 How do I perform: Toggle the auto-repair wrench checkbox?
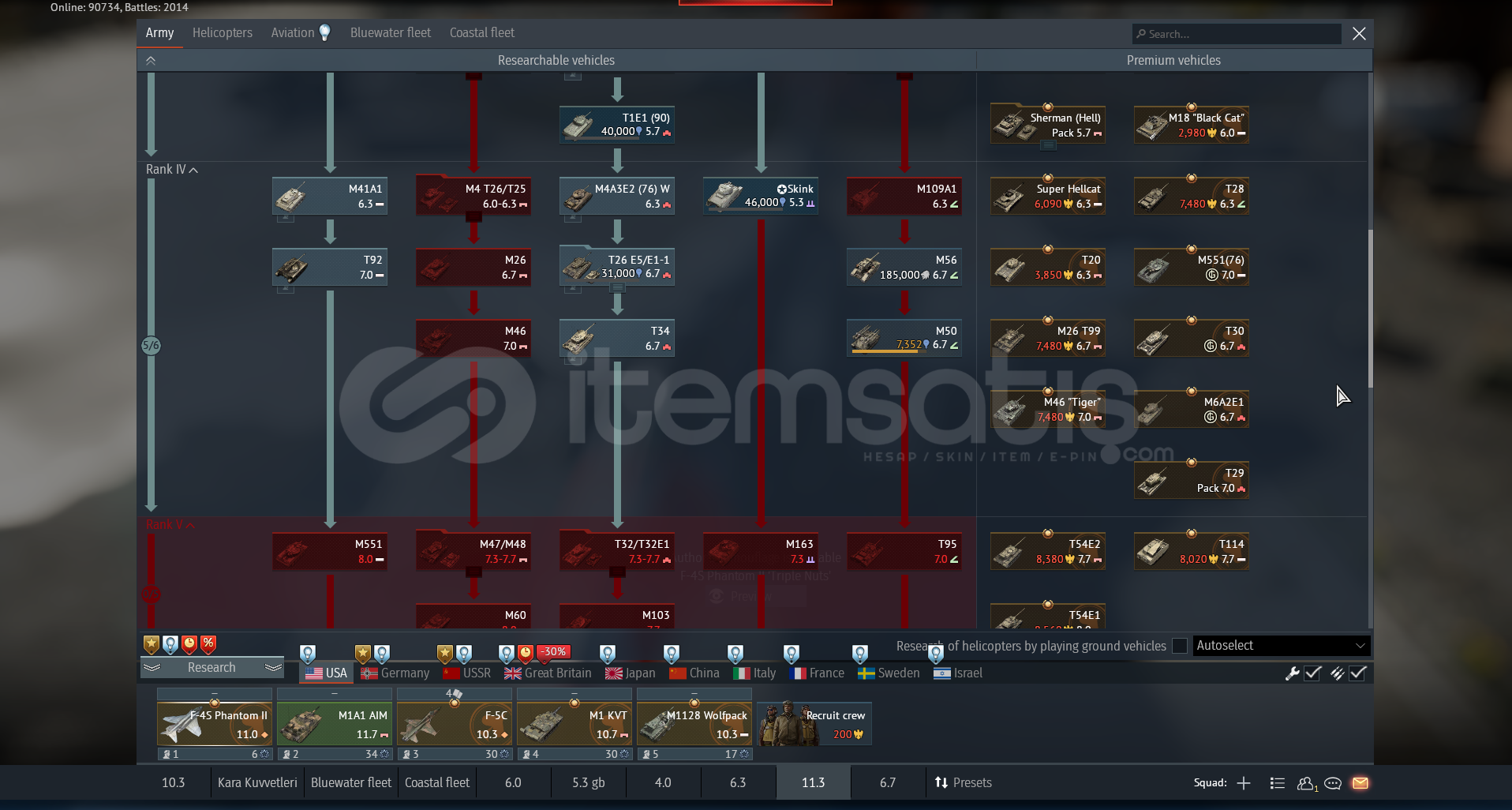pos(1312,673)
